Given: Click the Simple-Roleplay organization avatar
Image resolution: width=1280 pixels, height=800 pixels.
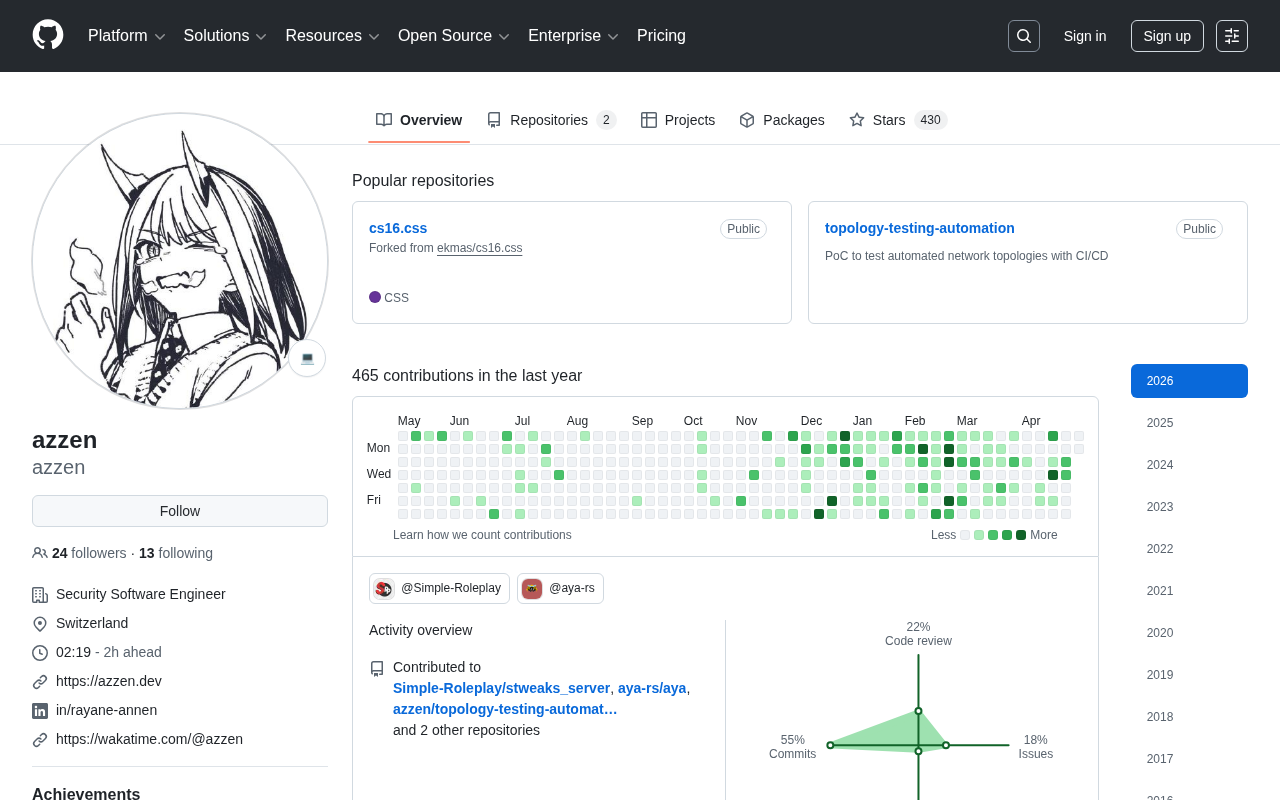Looking at the screenshot, I should 384,589.
